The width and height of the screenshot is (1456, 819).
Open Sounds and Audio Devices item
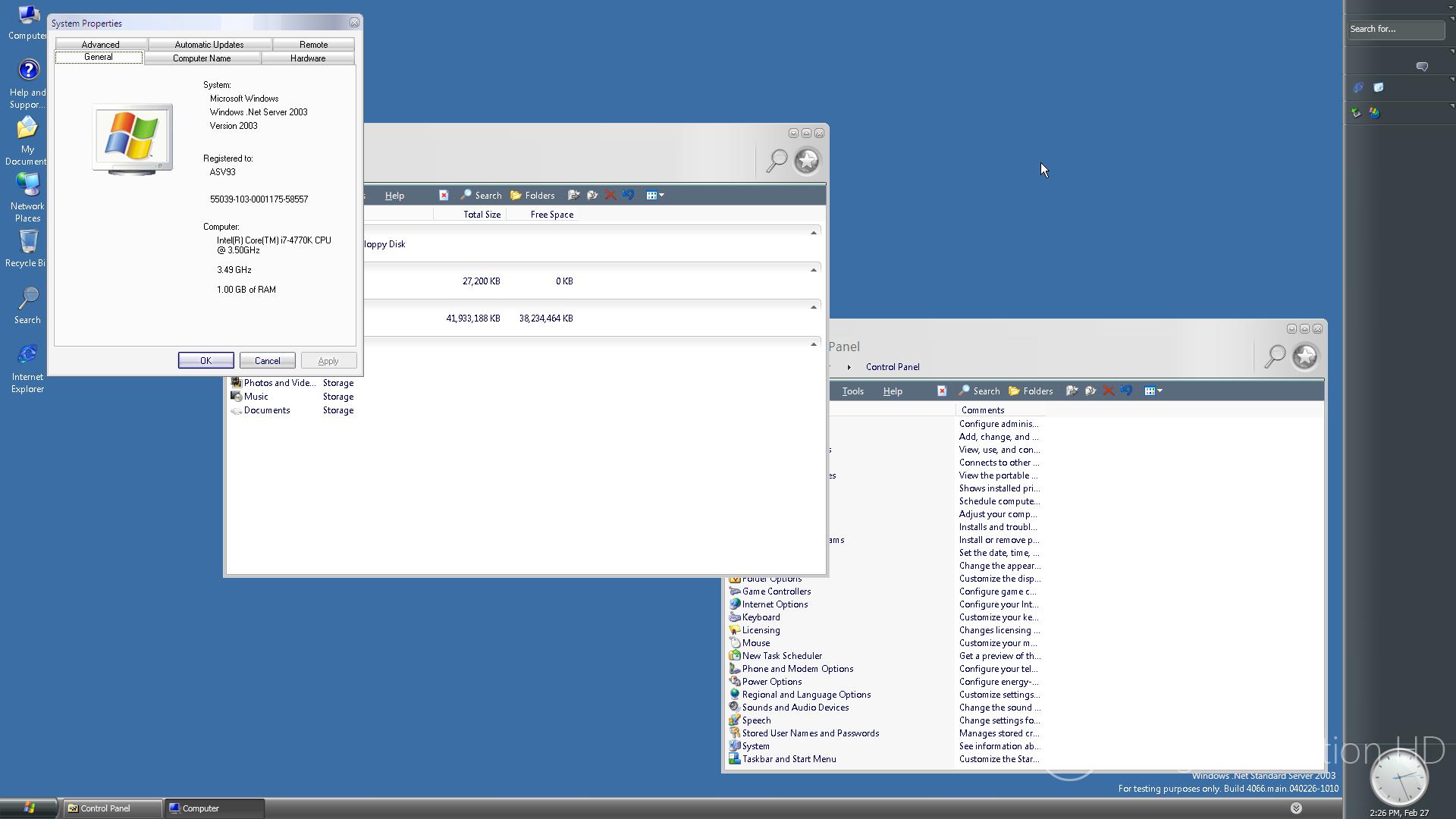(795, 708)
